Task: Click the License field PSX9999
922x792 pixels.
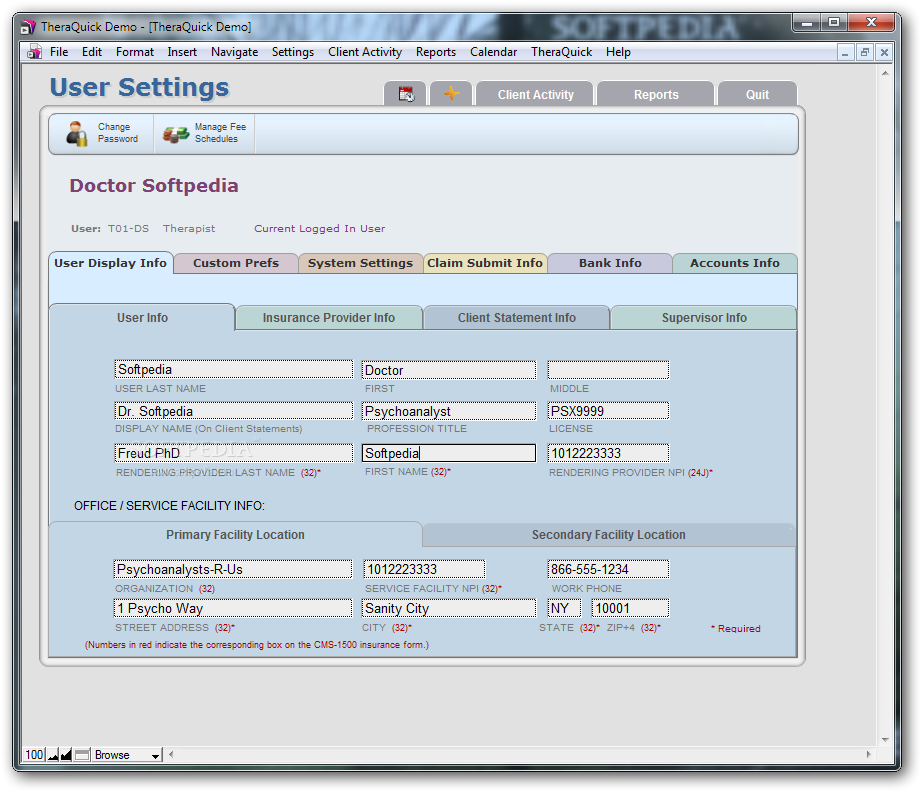Action: coord(608,411)
